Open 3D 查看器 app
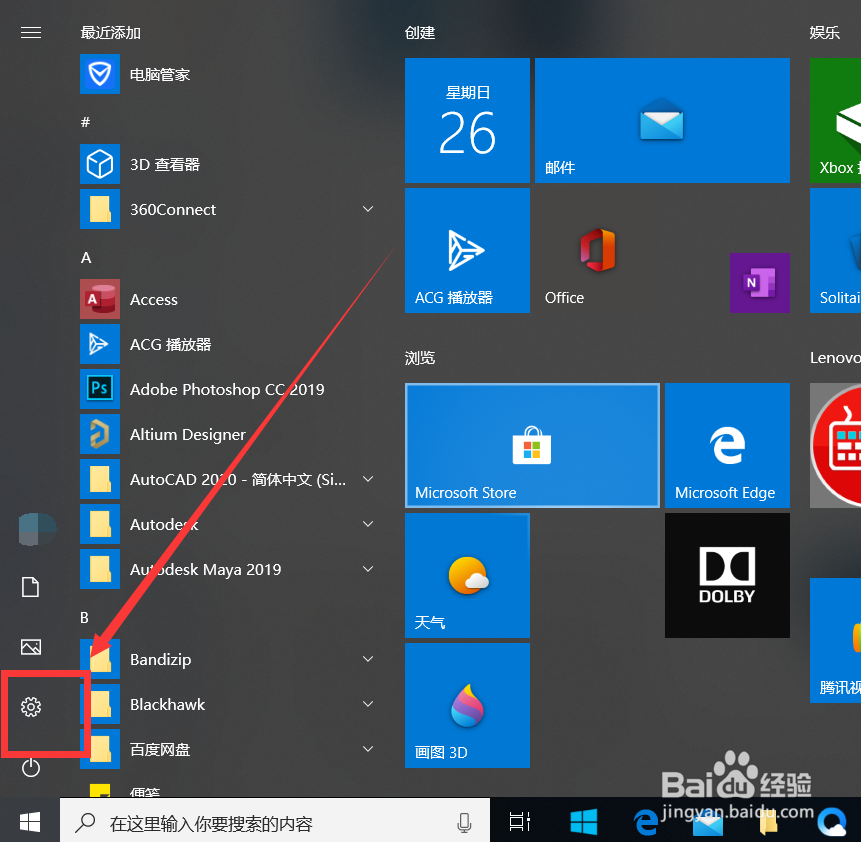This screenshot has height=842, width=861. tap(228, 164)
